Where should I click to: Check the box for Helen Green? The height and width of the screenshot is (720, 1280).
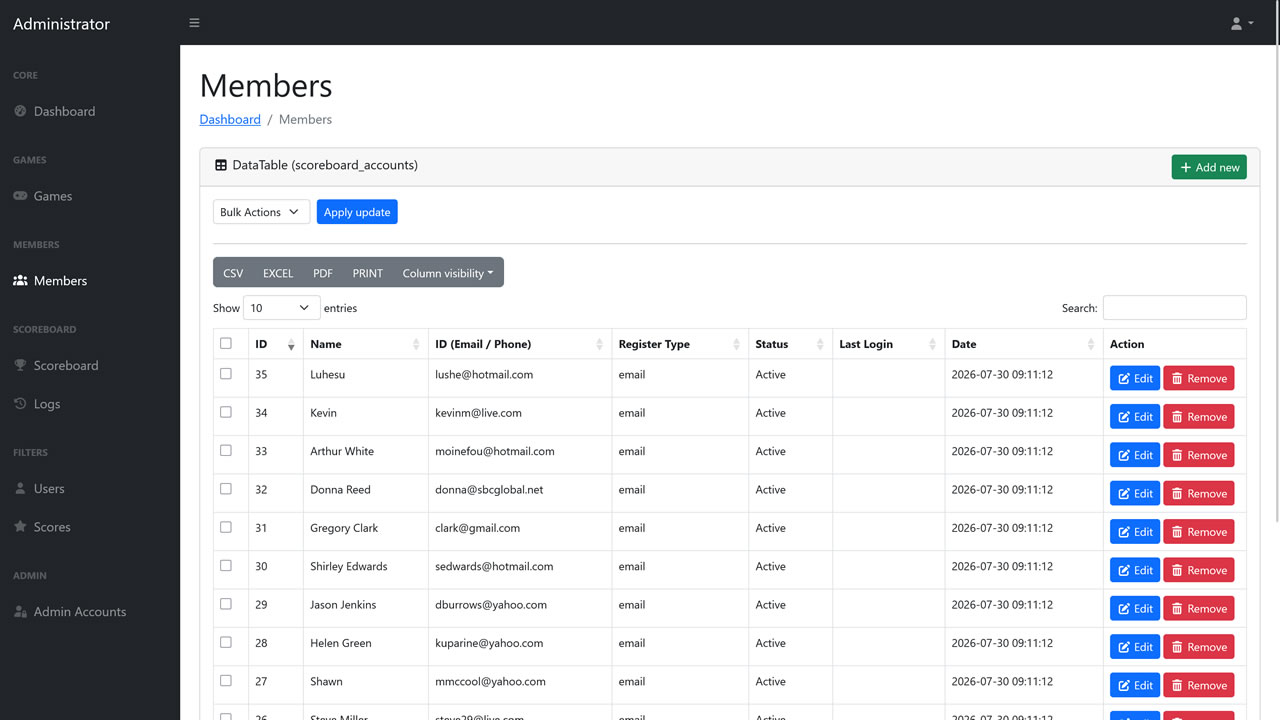[x=226, y=642]
